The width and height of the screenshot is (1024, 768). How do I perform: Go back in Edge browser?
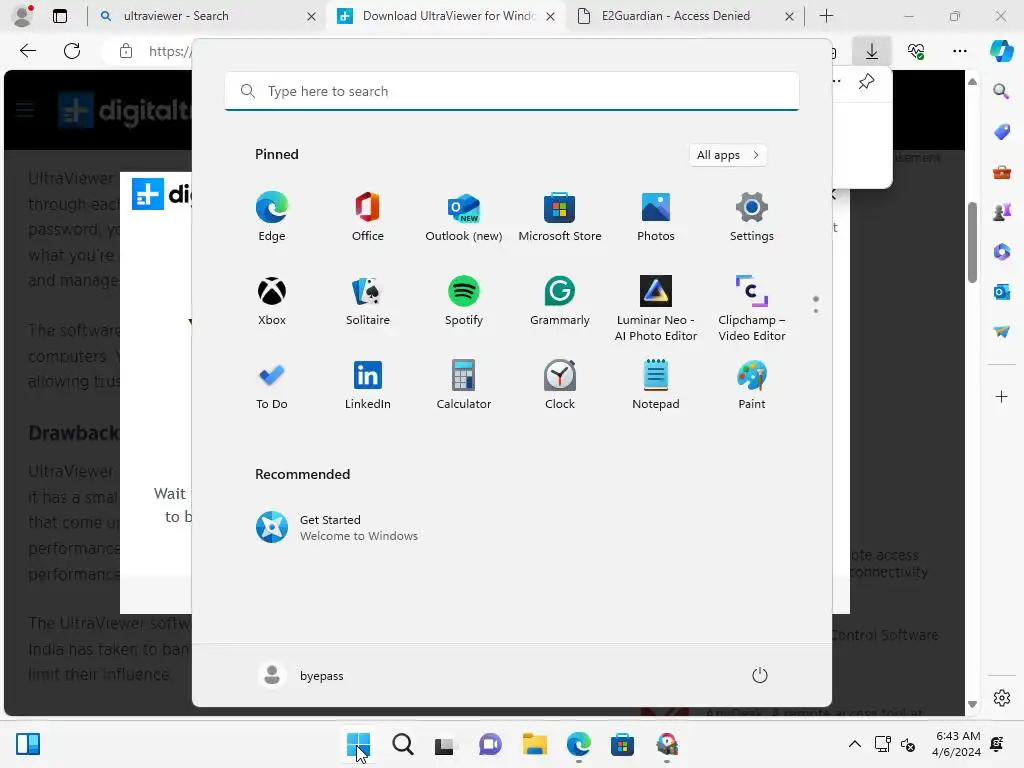click(27, 51)
